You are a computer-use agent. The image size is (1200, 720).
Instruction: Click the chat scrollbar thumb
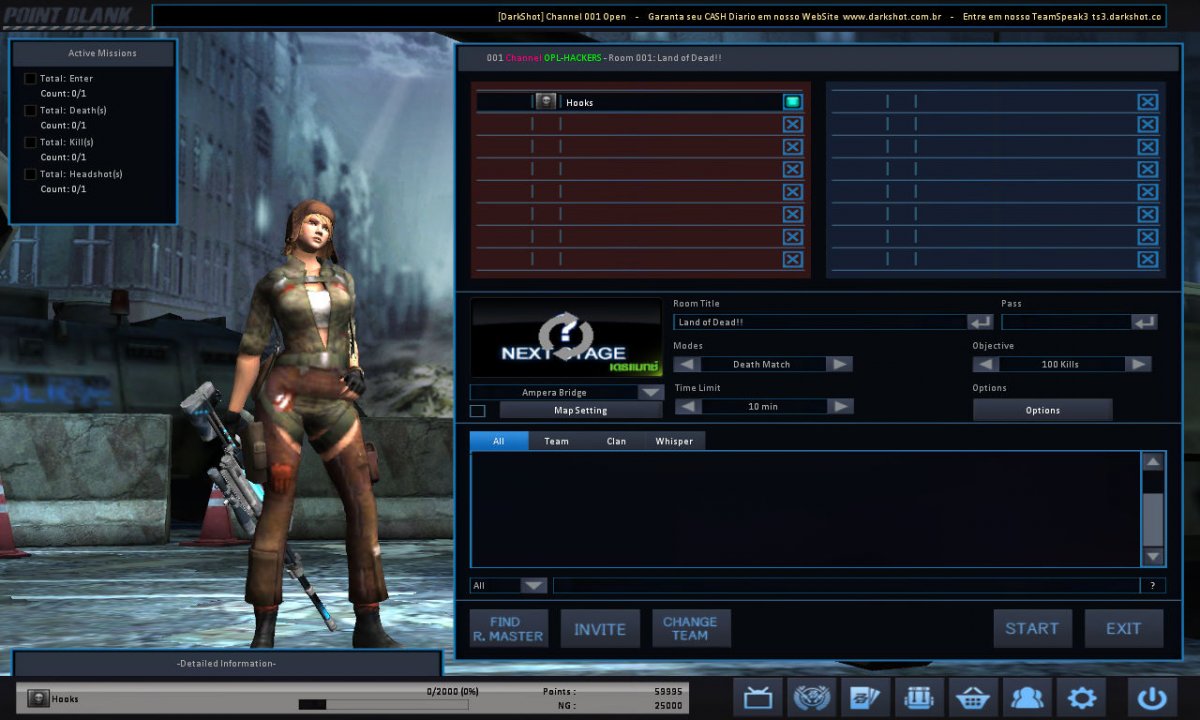(1153, 518)
